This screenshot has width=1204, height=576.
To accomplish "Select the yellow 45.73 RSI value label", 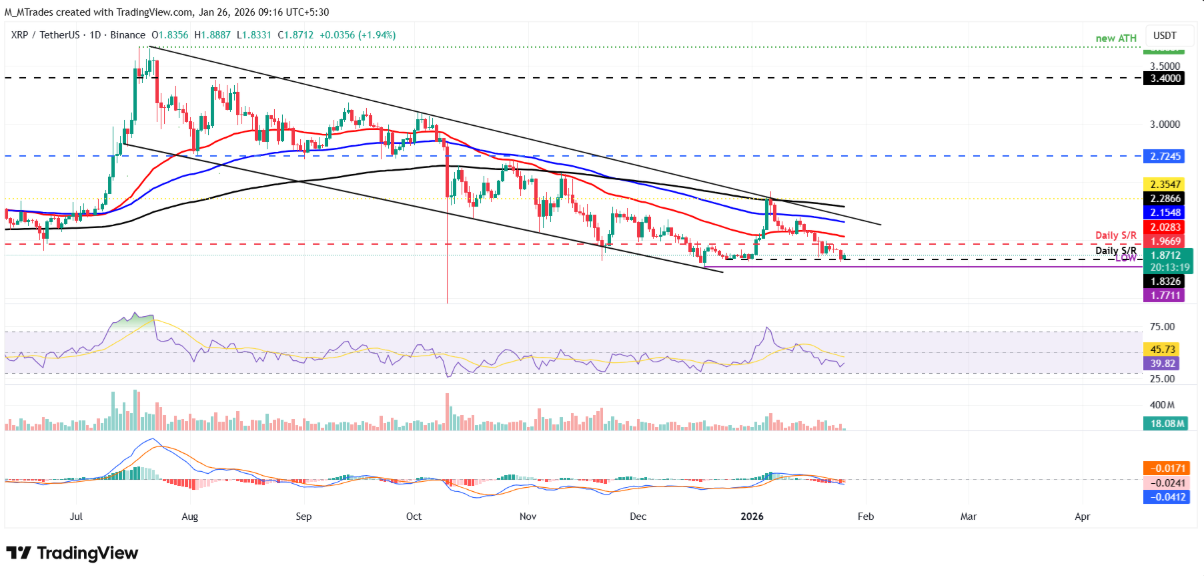I will click(1159, 349).
